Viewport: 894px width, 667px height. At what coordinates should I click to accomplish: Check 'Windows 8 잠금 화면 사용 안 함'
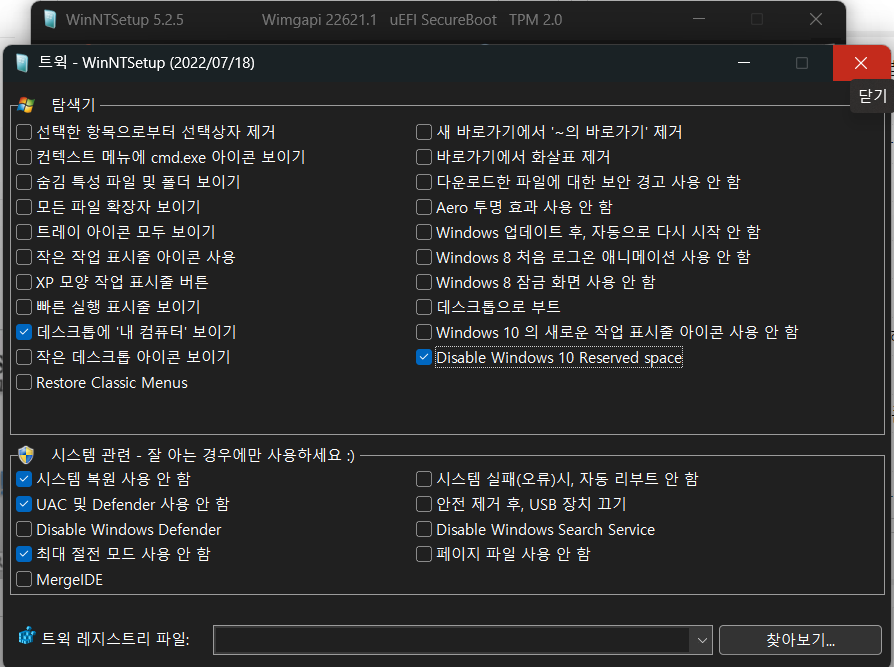click(424, 282)
